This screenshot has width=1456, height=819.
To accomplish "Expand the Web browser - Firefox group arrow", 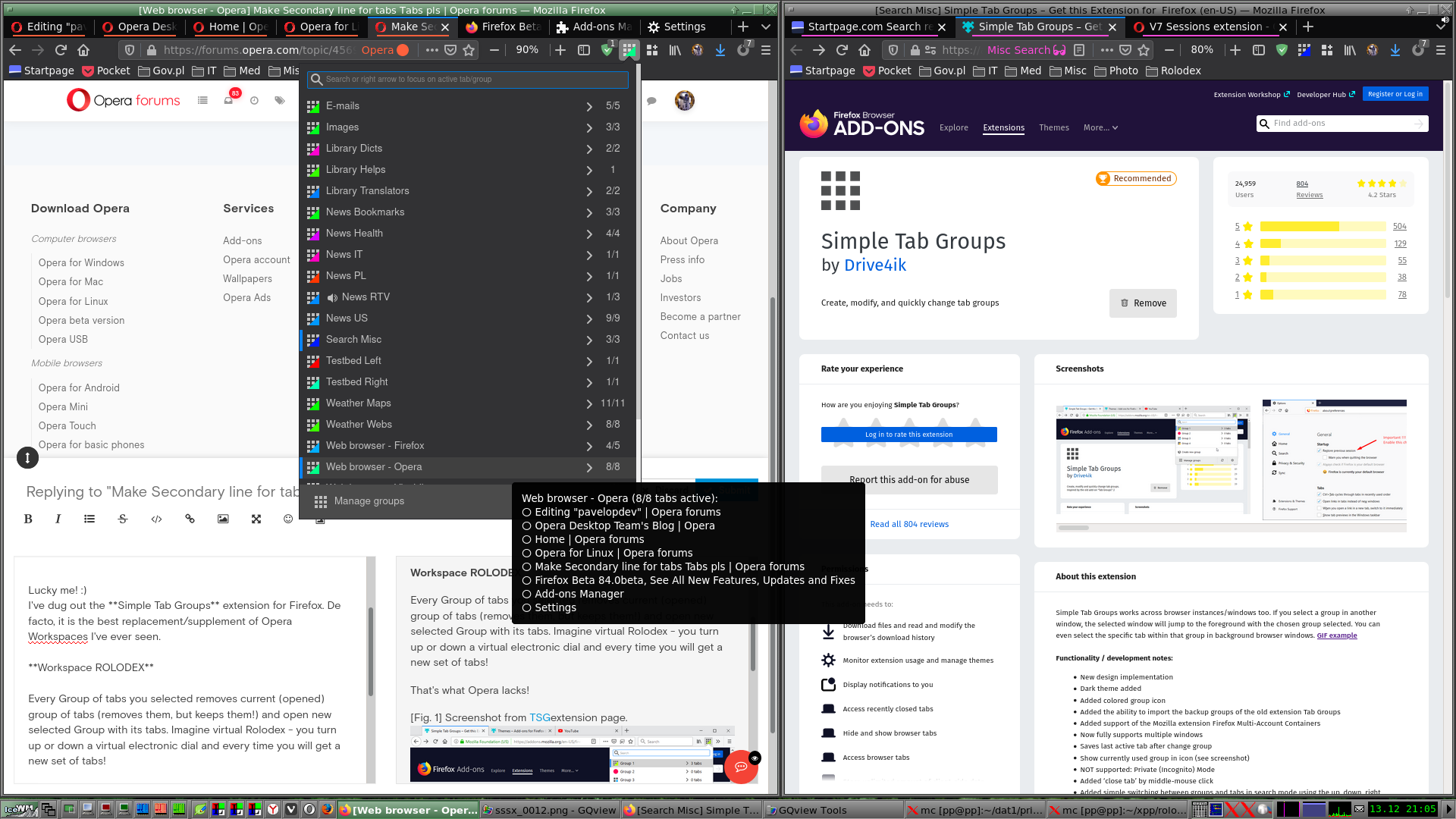I will [x=589, y=446].
